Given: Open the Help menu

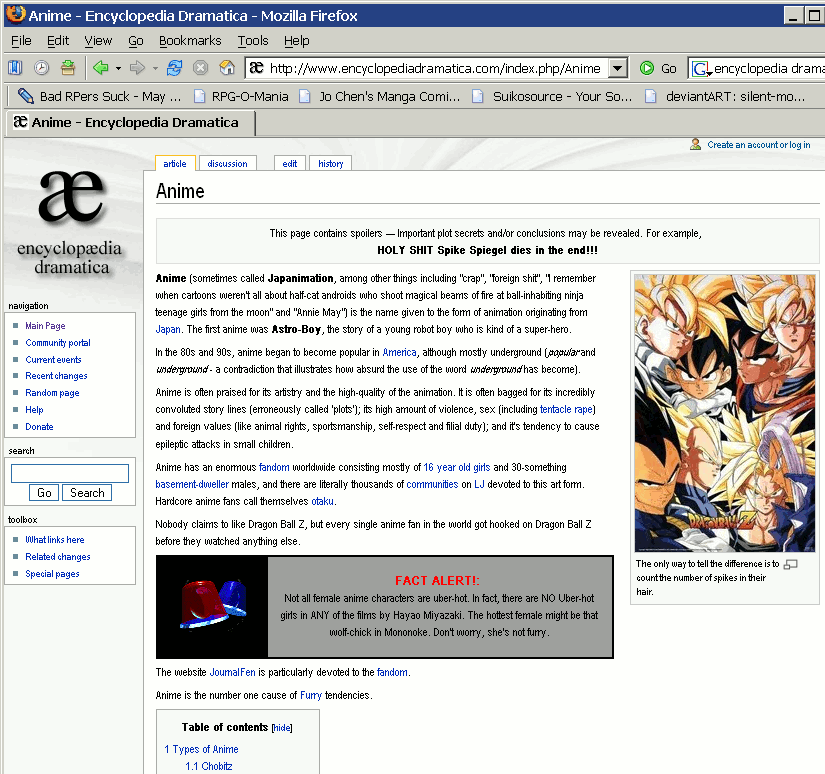Looking at the screenshot, I should [297, 41].
